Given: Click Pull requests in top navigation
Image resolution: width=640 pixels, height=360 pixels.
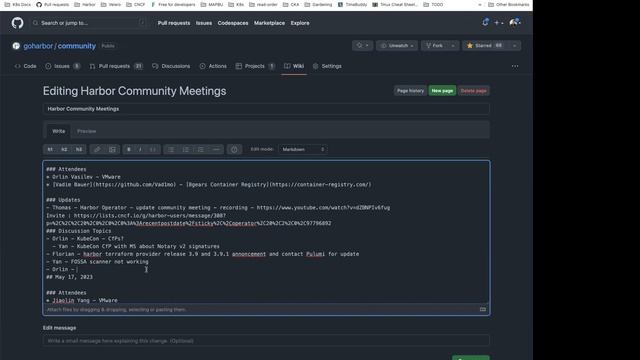Looking at the screenshot, I should pos(174,23).
